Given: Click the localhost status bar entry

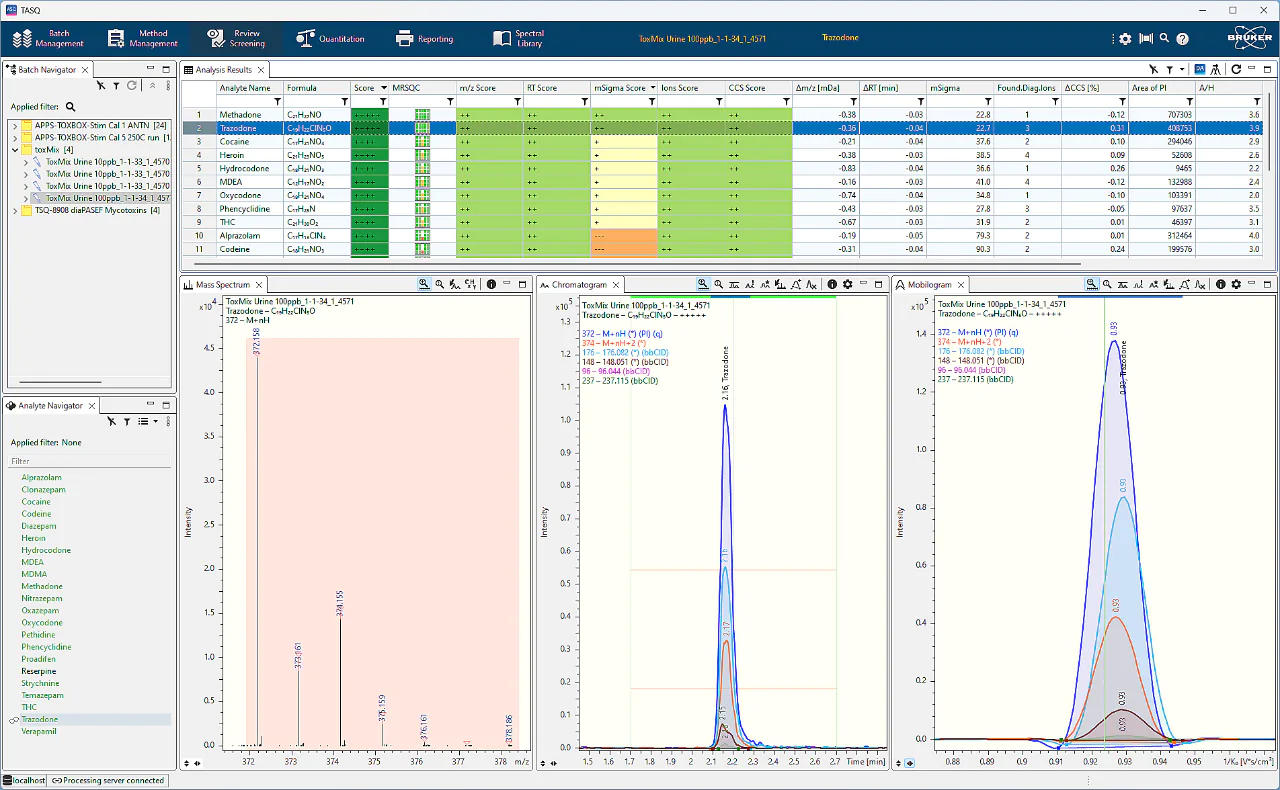Looking at the screenshot, I should pyautogui.click(x=25, y=780).
